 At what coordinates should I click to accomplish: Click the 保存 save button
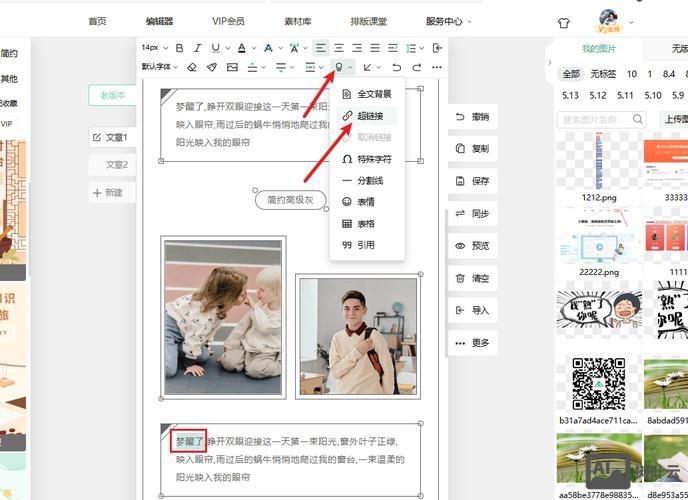471,181
